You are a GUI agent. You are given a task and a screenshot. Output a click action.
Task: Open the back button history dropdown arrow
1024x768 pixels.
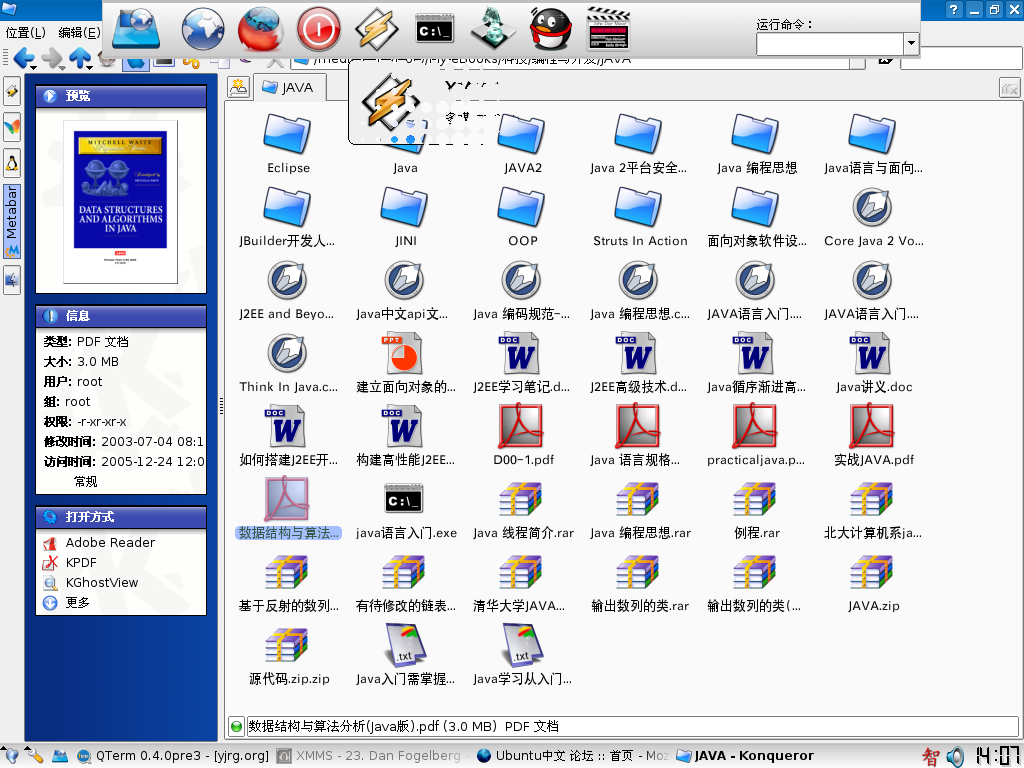pyautogui.click(x=34, y=66)
